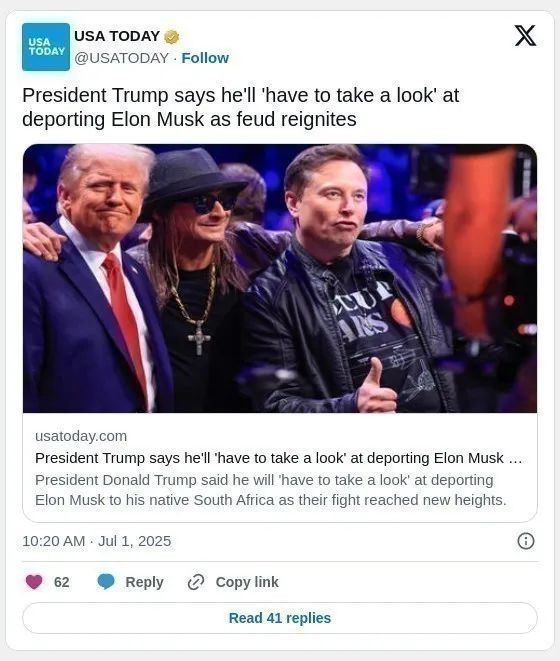Follow the USATODAY account
Image resolution: width=560 pixels, height=661 pixels.
pos(205,58)
